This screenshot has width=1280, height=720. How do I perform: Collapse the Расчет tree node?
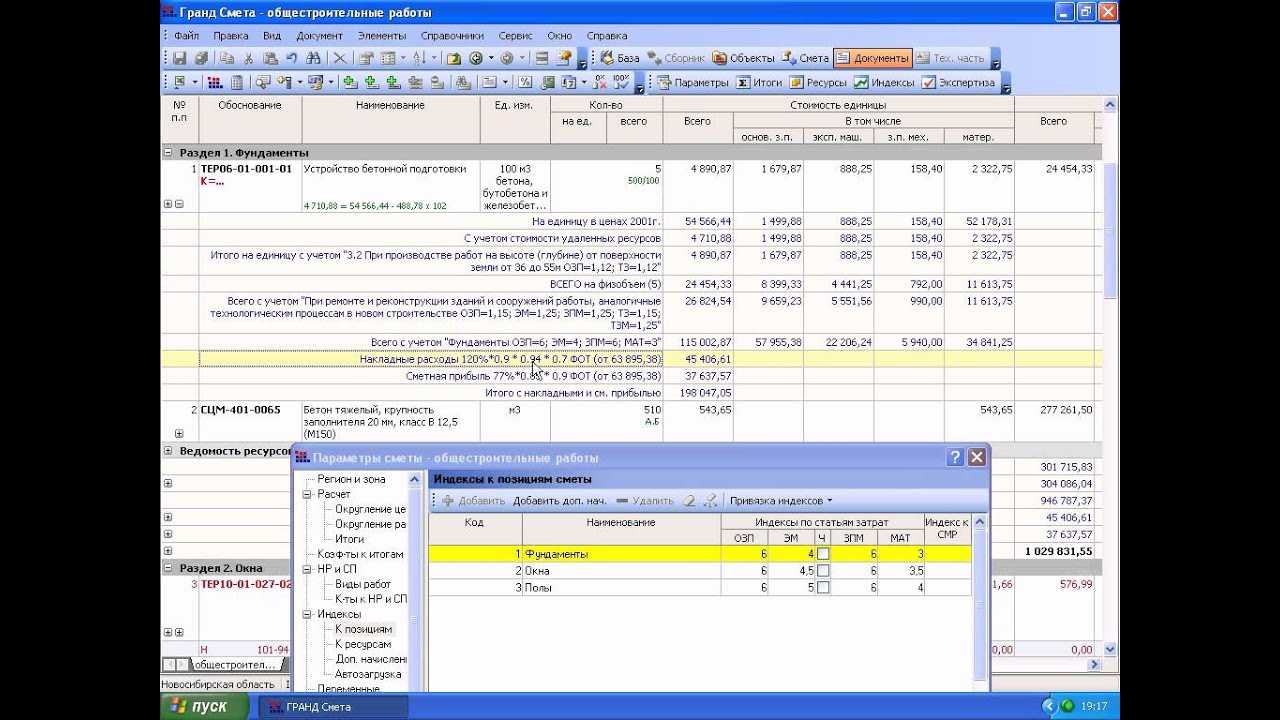click(307, 494)
